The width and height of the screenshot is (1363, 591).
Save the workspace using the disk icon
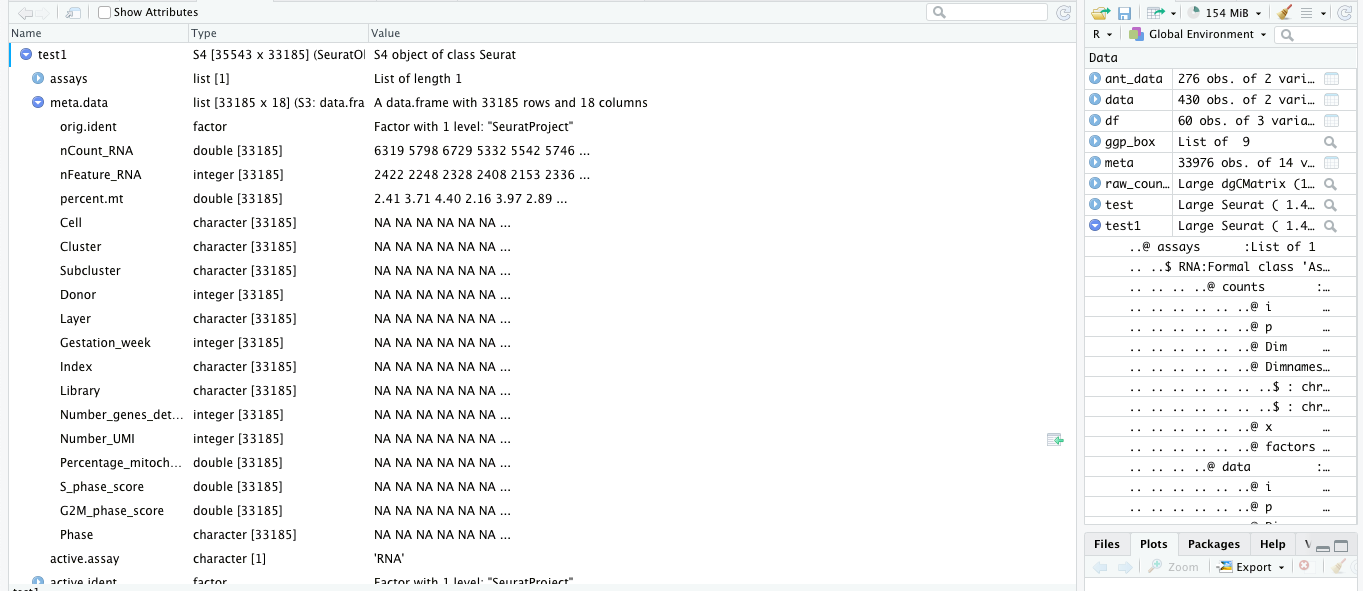click(x=1125, y=12)
